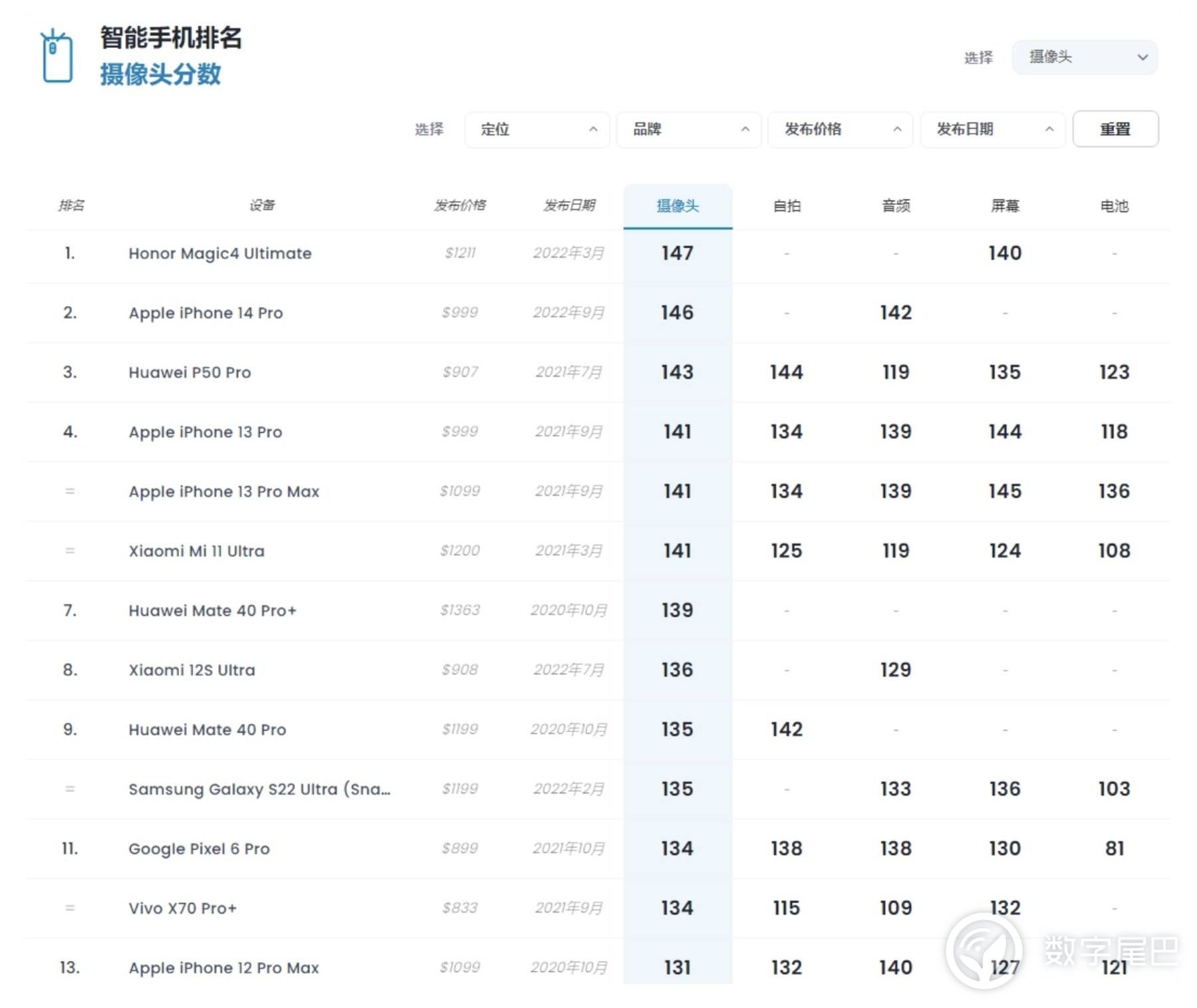Sort by the 发布日期 column header

coord(569,205)
